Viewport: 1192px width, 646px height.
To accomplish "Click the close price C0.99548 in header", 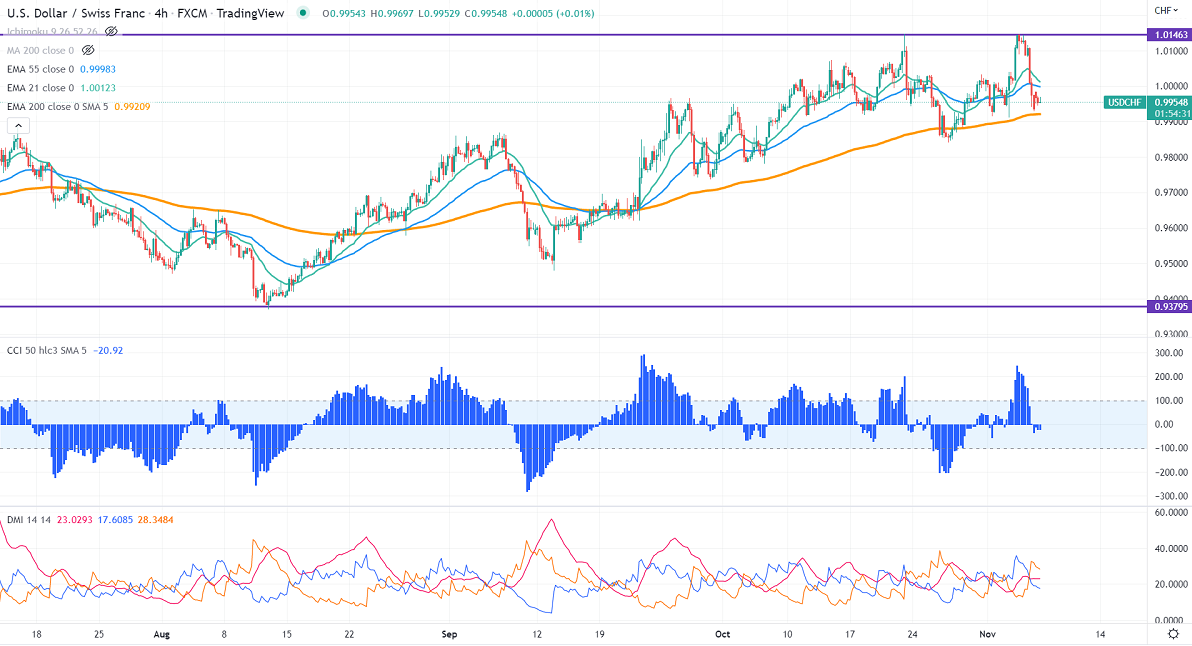I will tap(487, 14).
